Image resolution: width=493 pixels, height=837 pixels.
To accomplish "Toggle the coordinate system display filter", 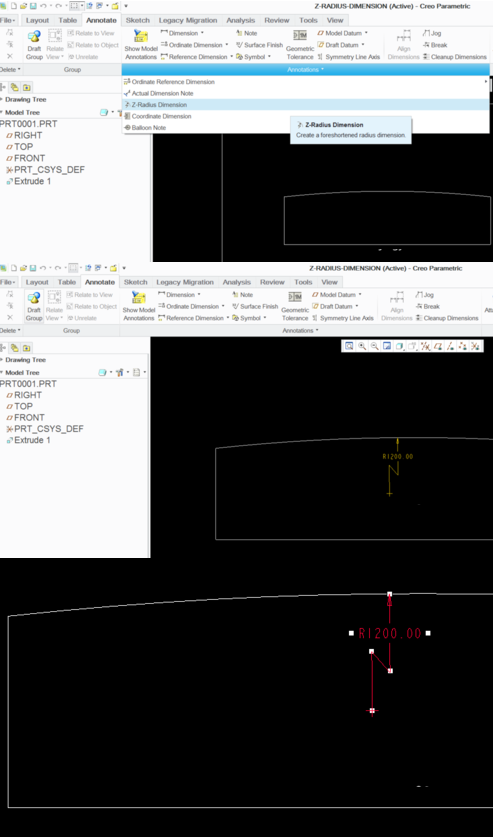I will [x=474, y=346].
